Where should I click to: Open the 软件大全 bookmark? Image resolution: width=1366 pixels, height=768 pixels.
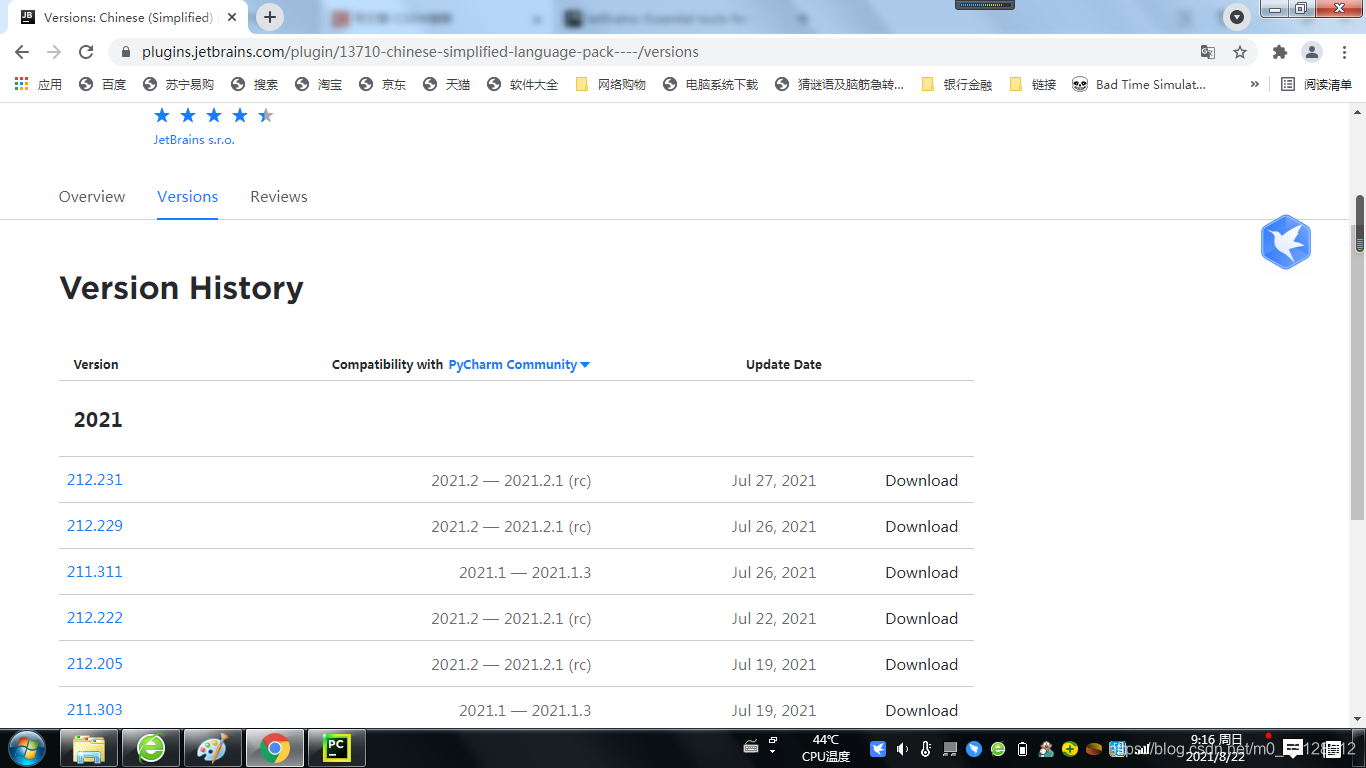click(x=522, y=84)
